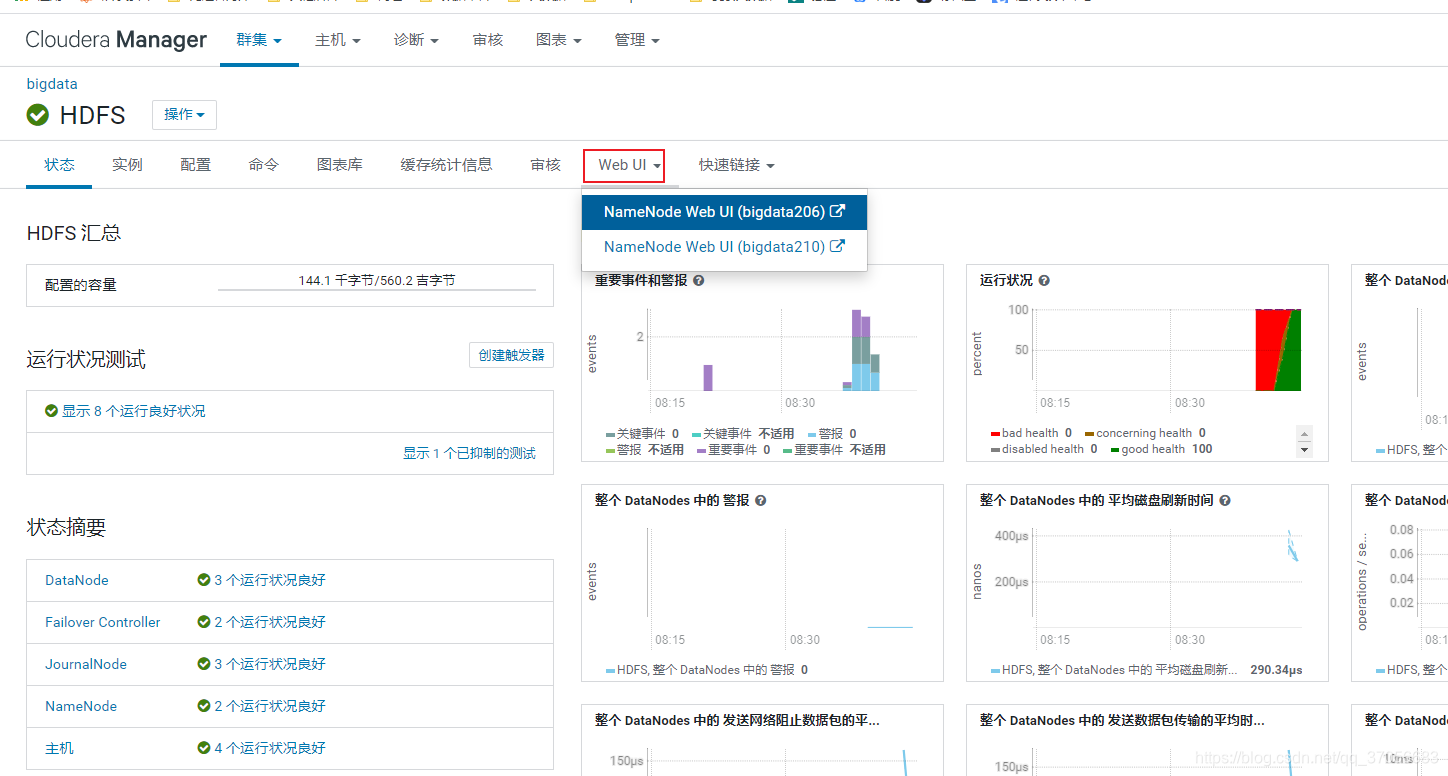Click the green HDFS health status icon
This screenshot has height=776, width=1448.
38,115
